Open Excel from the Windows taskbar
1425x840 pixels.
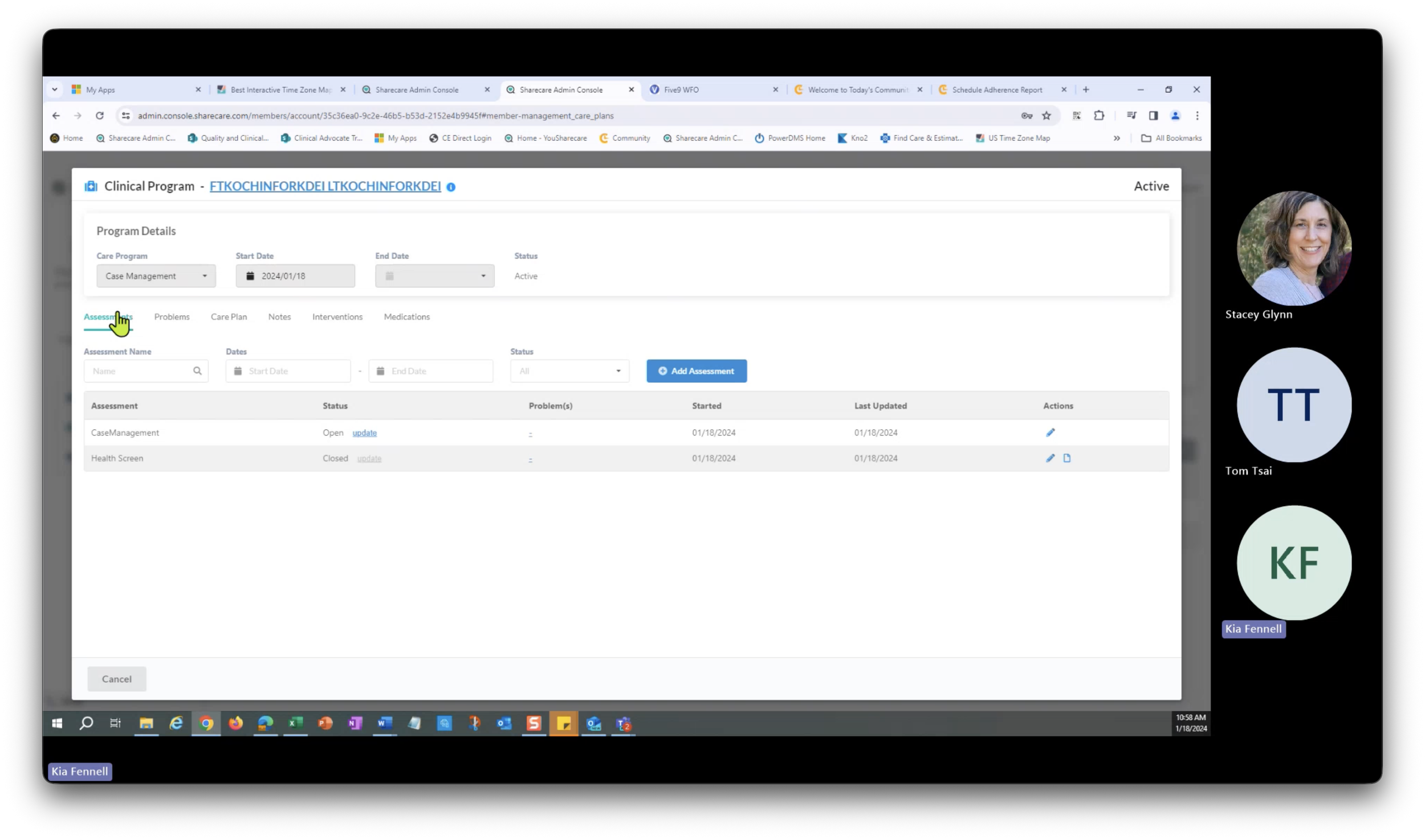tap(295, 723)
